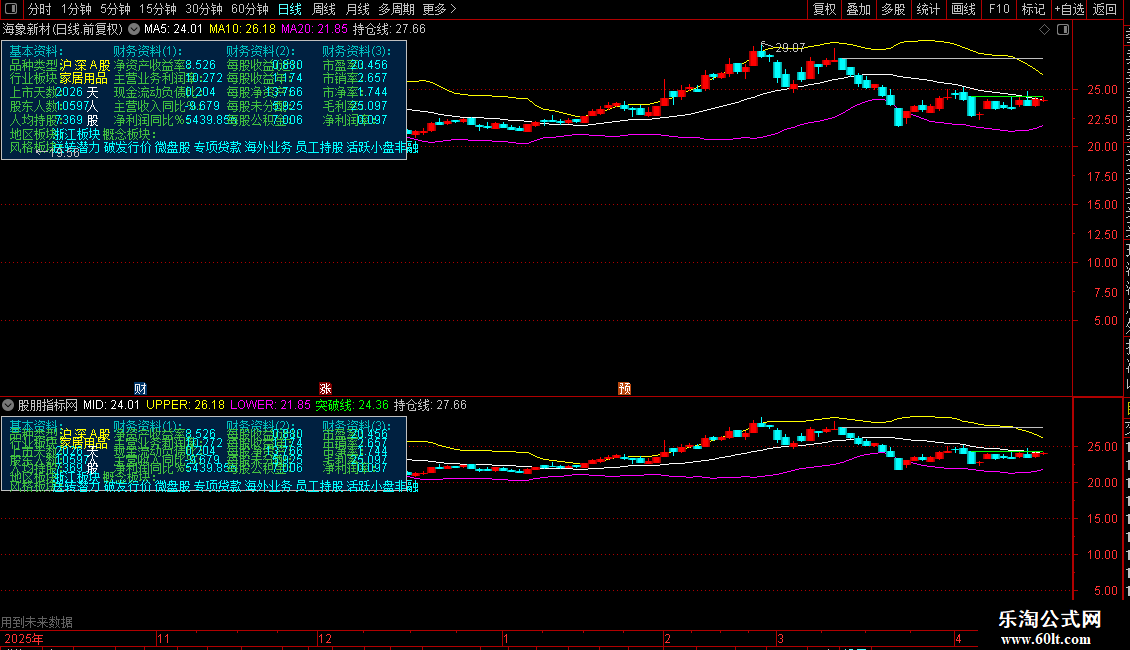Click the panel toggle icon at top-left
The width and height of the screenshot is (1130, 650).
click(11, 9)
